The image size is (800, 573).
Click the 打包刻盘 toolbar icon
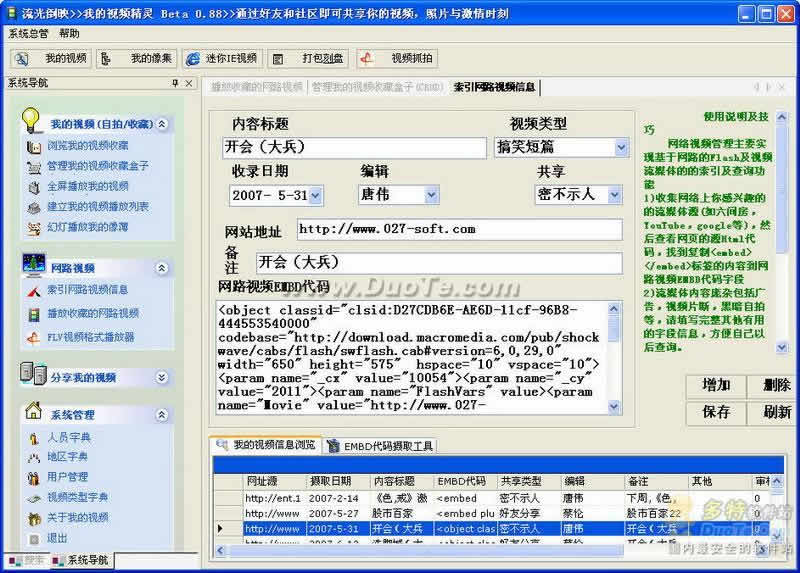point(278,60)
